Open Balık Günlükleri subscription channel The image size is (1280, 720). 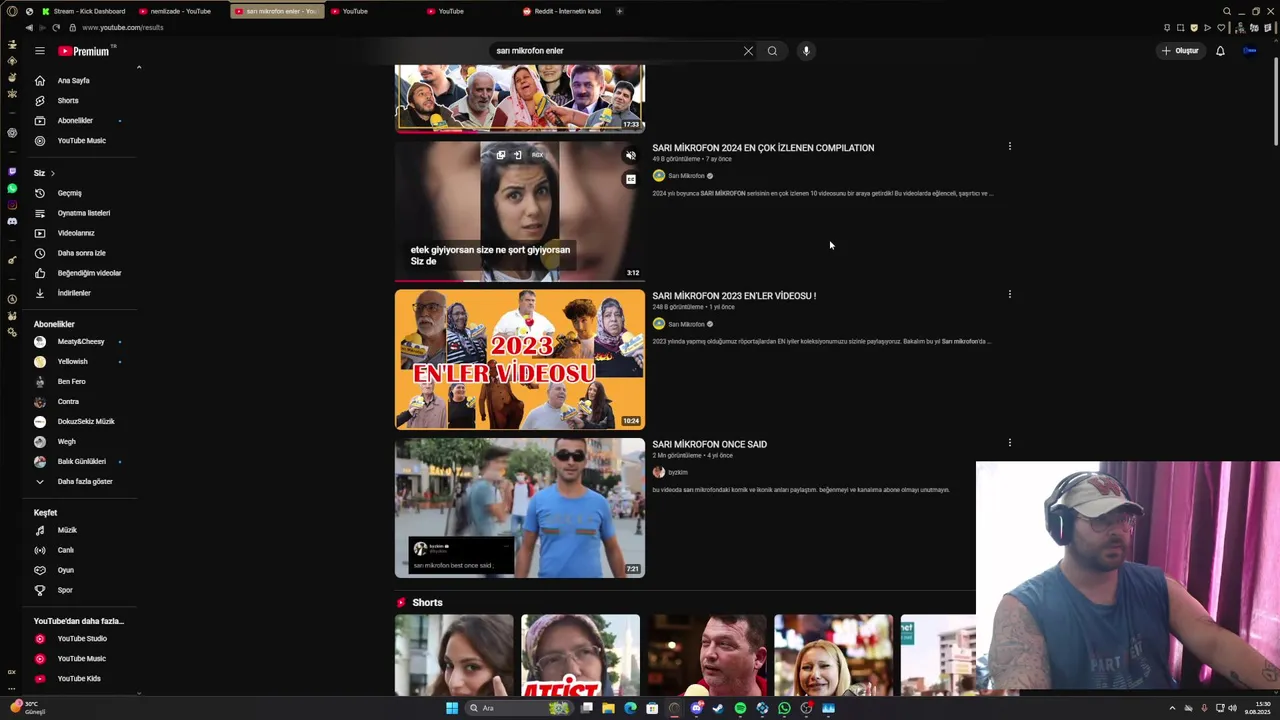click(x=81, y=462)
